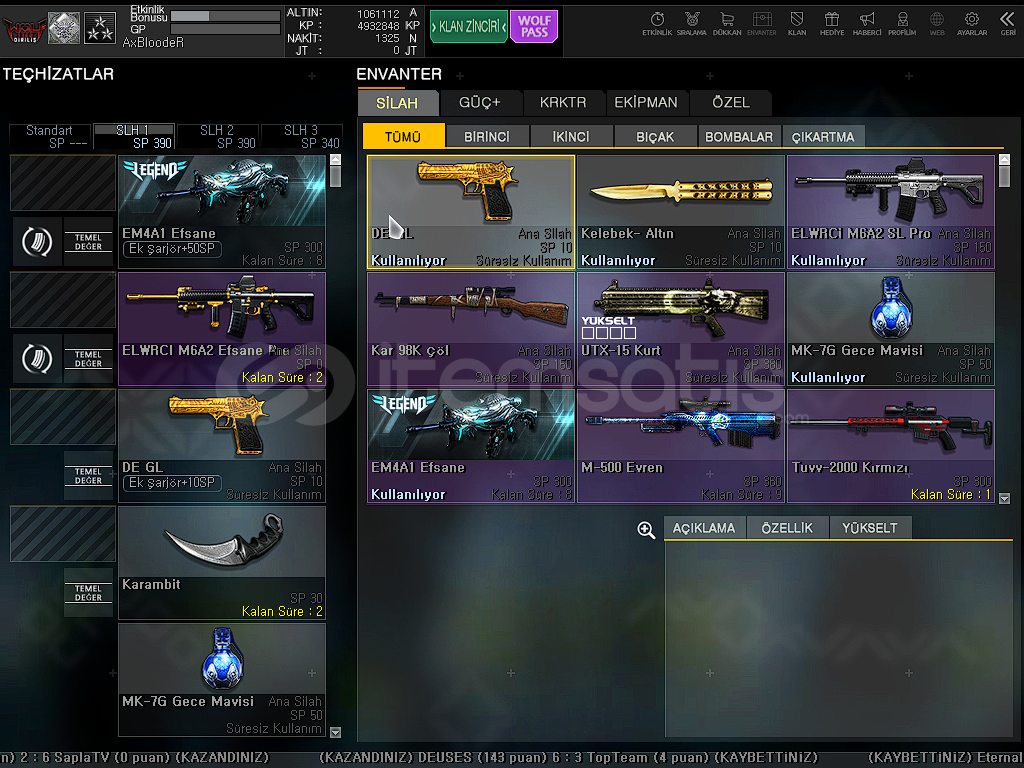Select Kar 98K çöl rifle in inventory
The height and width of the screenshot is (768, 1024).
point(471,329)
